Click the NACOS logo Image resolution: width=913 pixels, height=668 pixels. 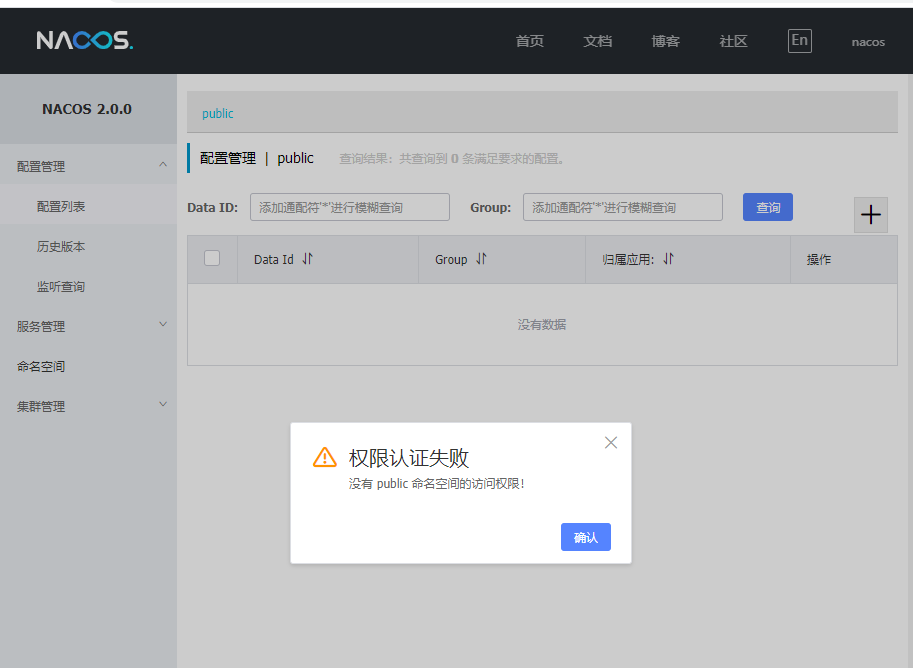click(85, 41)
